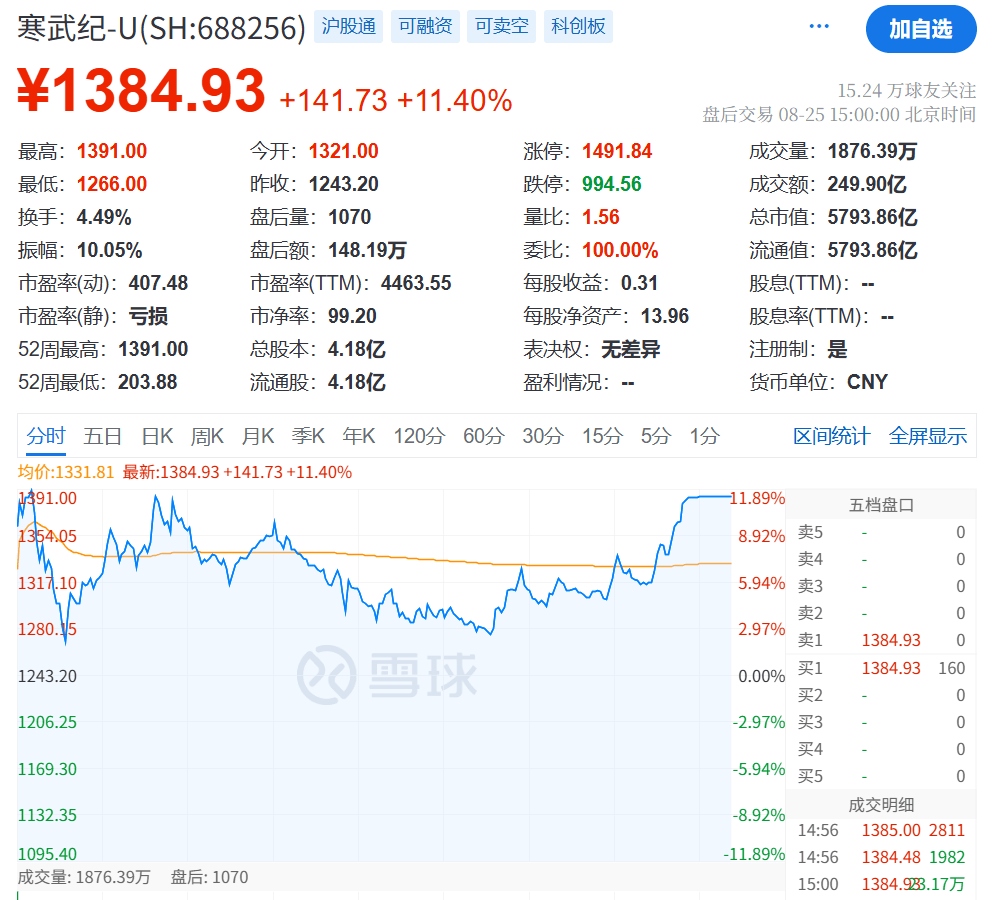This screenshot has width=1002, height=900.
Task: Click the stock title 寒武纪-U(SH:688256)
Action: pyautogui.click(x=162, y=28)
